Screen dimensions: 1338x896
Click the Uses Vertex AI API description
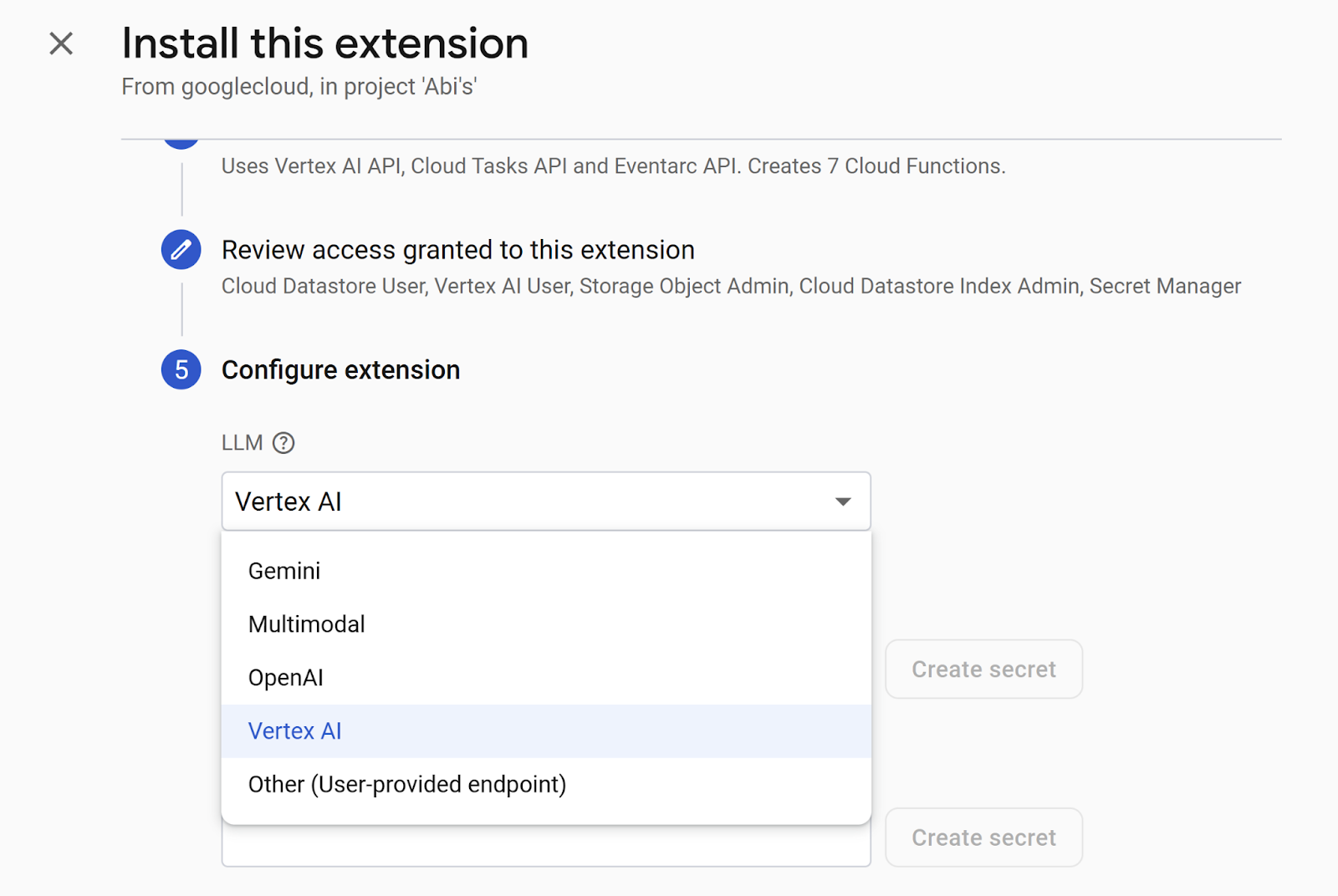[x=612, y=166]
